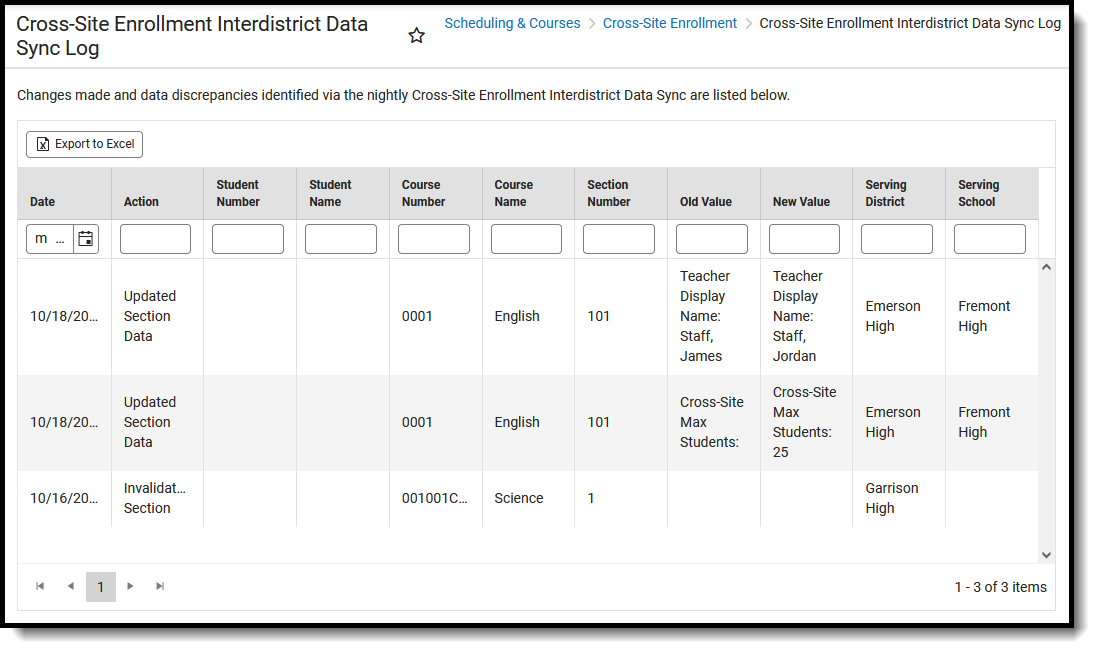Go to the first page of results
The height and width of the screenshot is (653, 1099).
point(40,587)
